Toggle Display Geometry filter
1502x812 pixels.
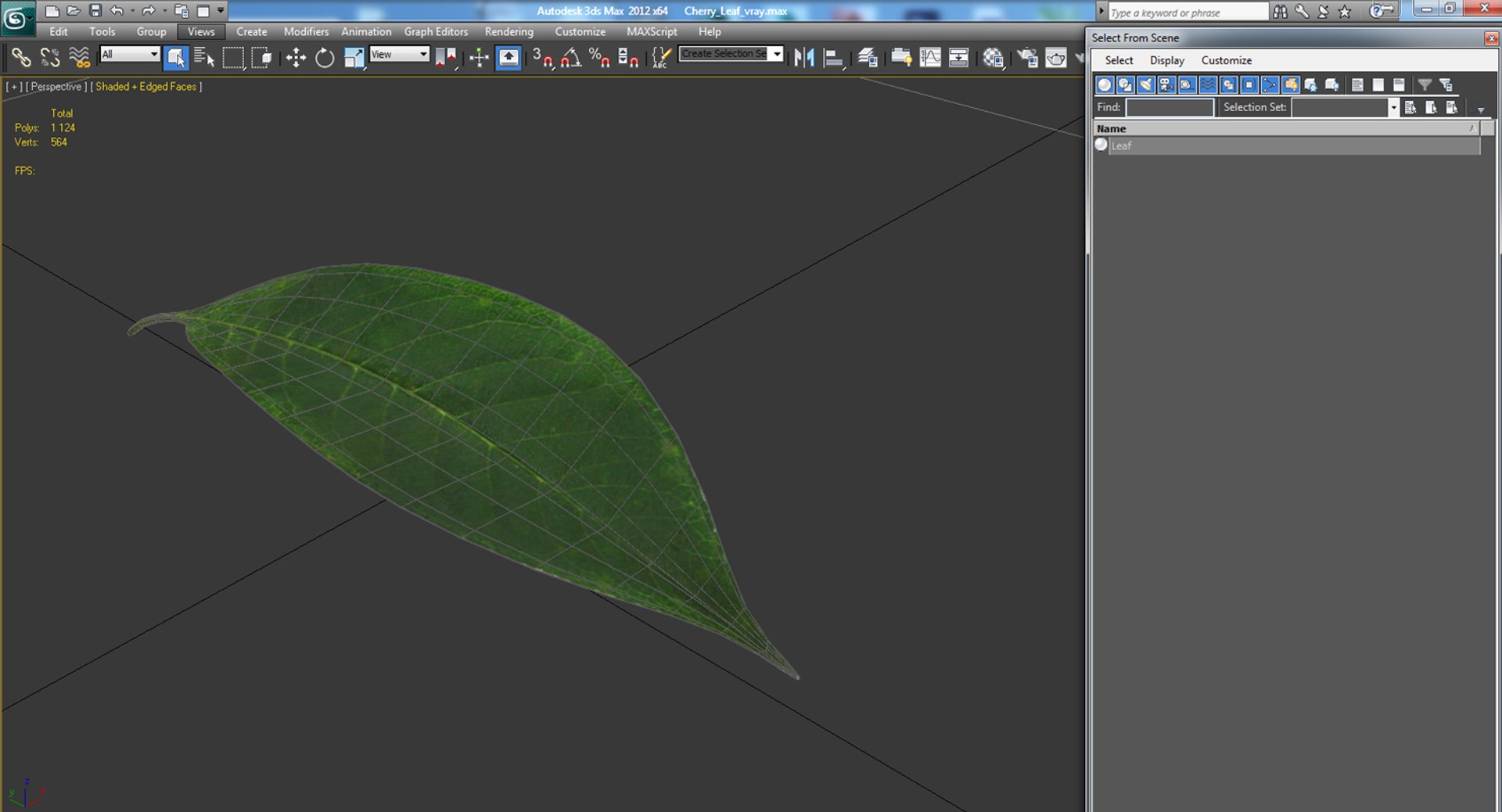(1105, 84)
